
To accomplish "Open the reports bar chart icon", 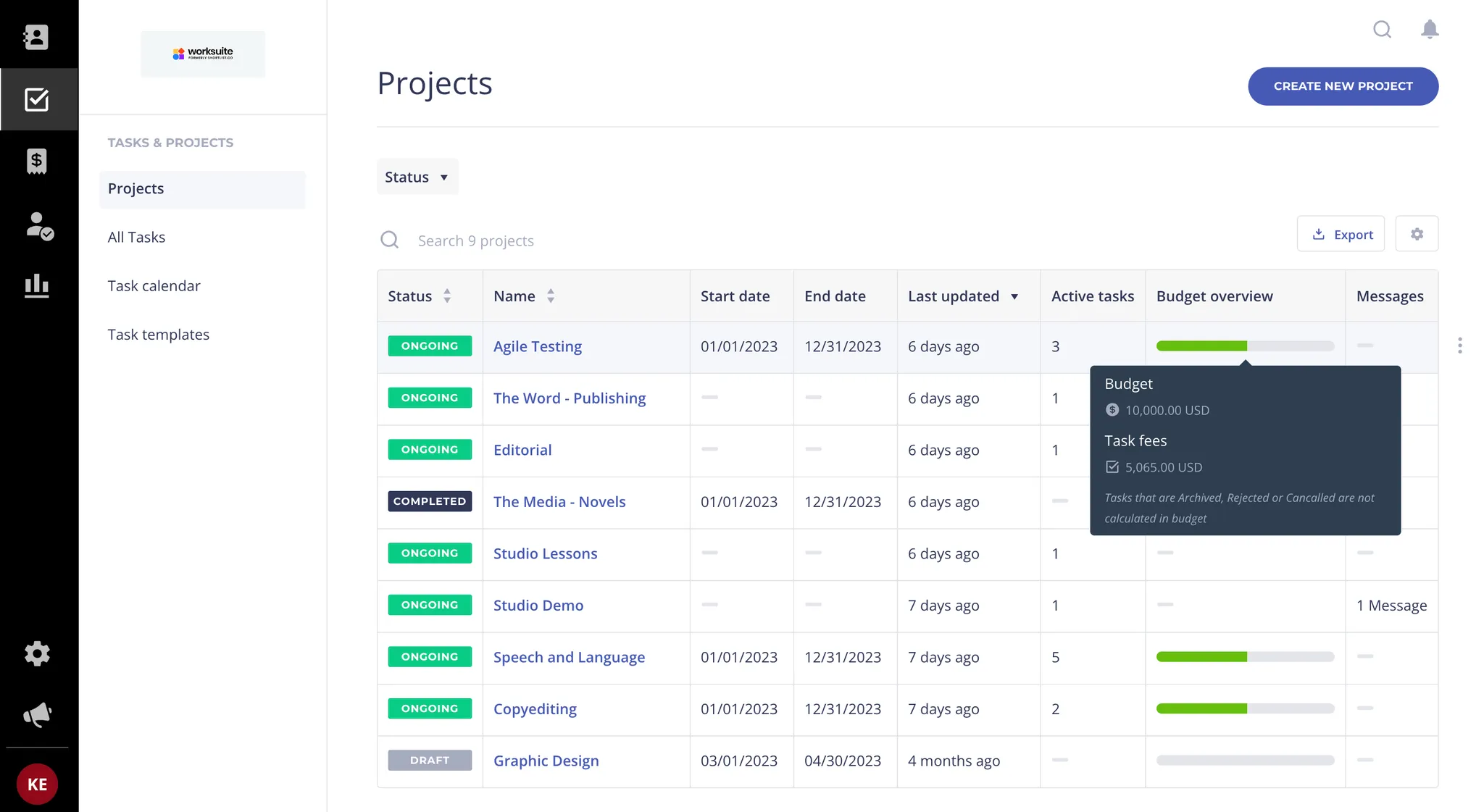I will coord(36,286).
